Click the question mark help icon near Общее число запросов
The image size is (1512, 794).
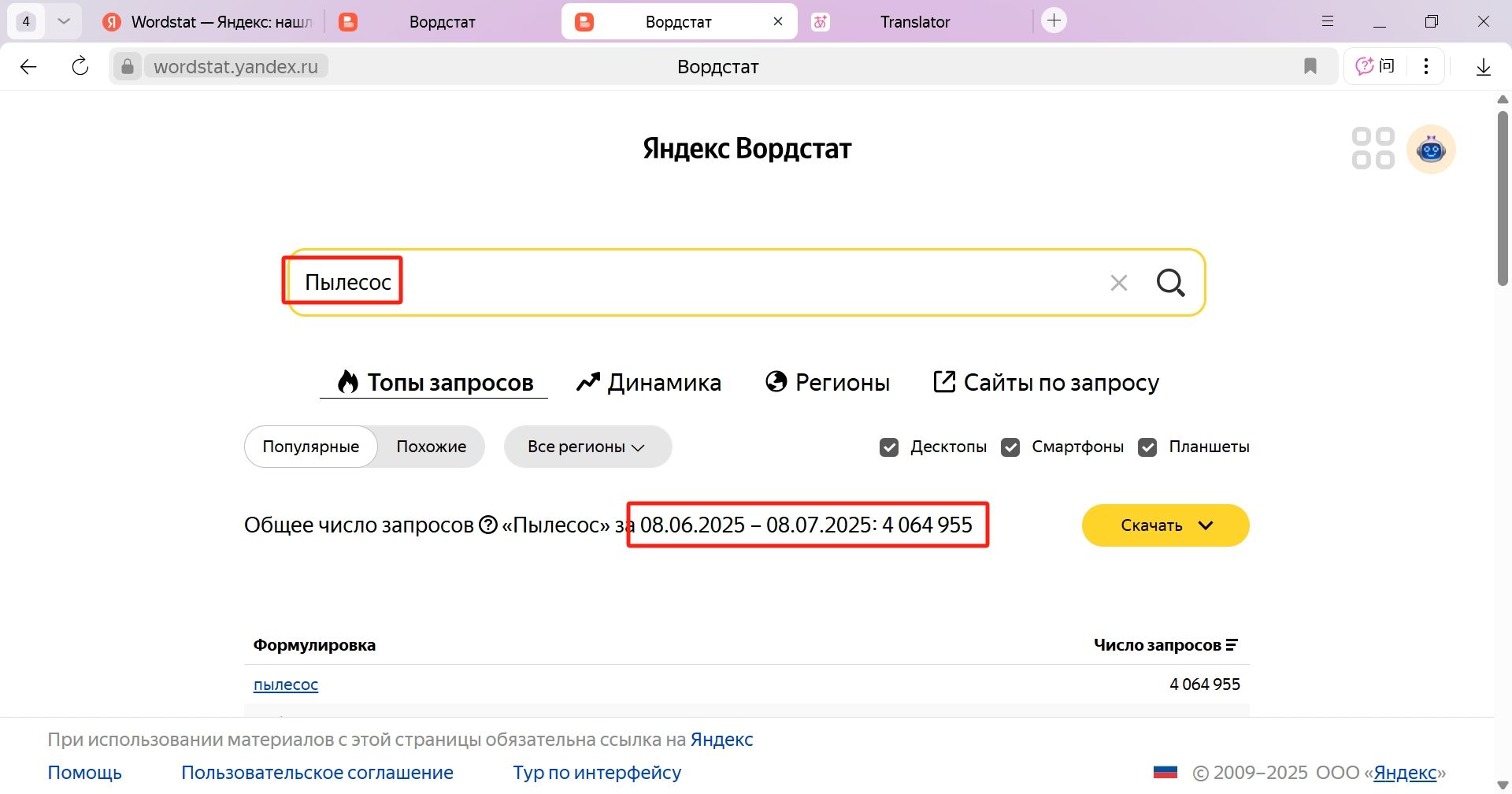click(x=488, y=525)
